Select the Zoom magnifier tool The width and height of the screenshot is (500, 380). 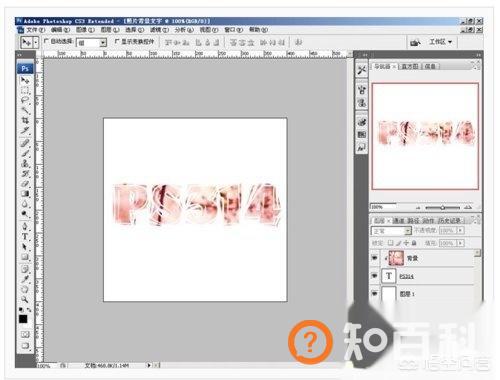[25, 299]
